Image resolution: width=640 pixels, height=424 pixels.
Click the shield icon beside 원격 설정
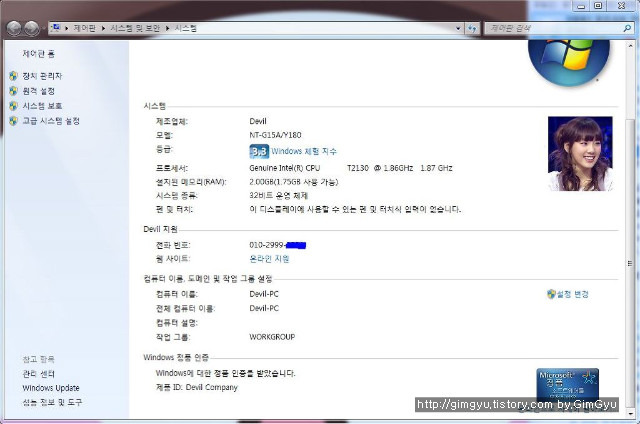[x=13, y=91]
